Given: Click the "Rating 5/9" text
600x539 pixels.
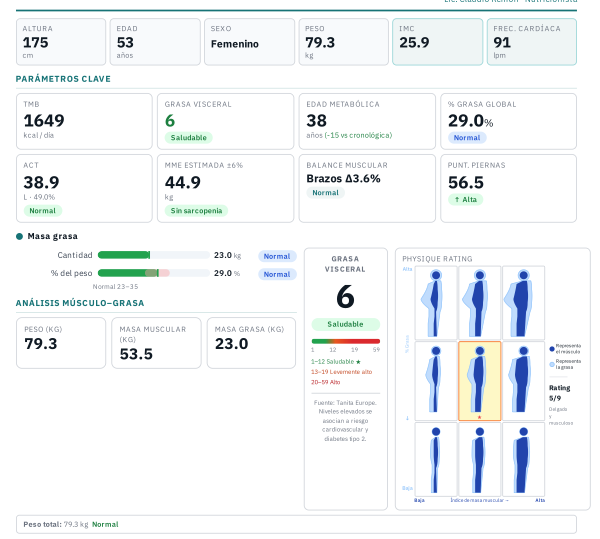Looking at the screenshot, I should (559, 393).
